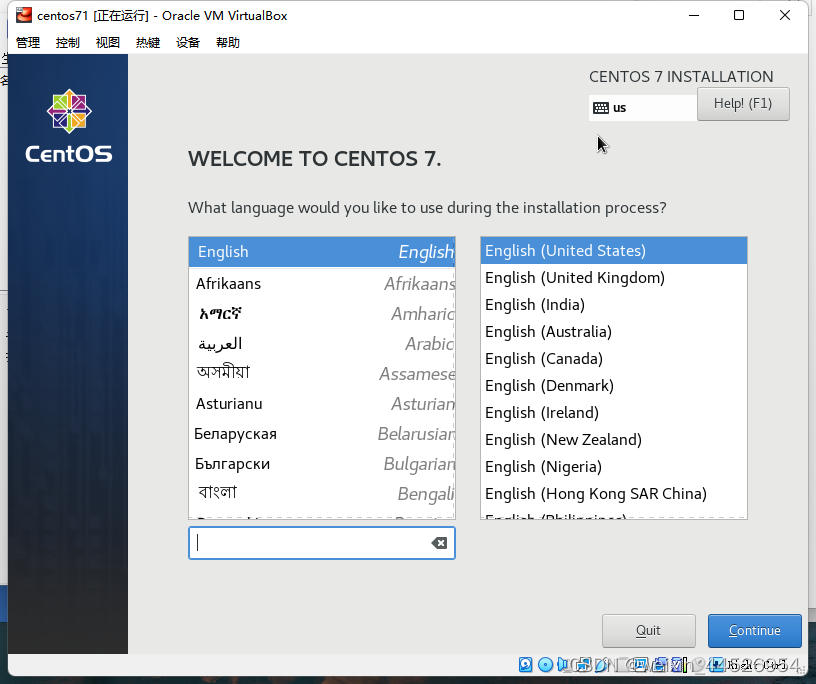Open the 视图 (View) menu
816x684 pixels.
pos(107,42)
